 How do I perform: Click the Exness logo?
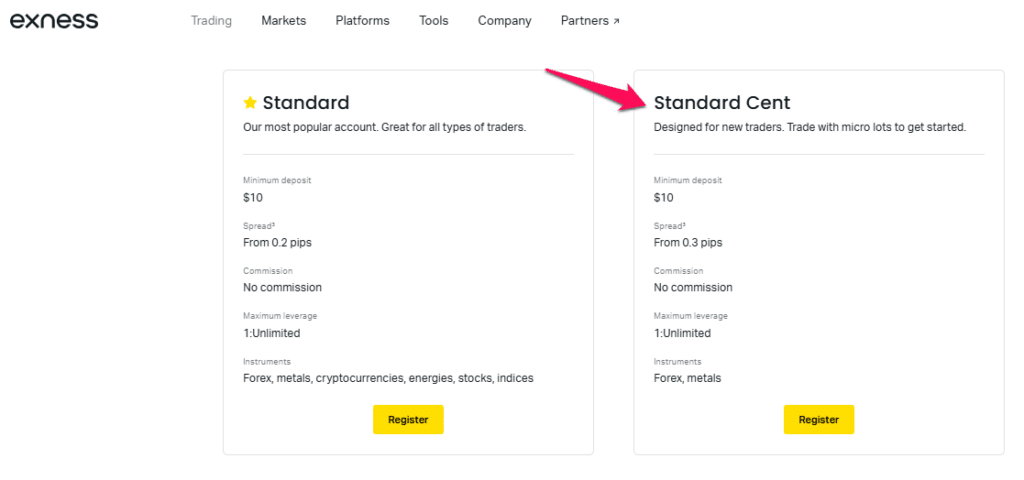pos(54,21)
